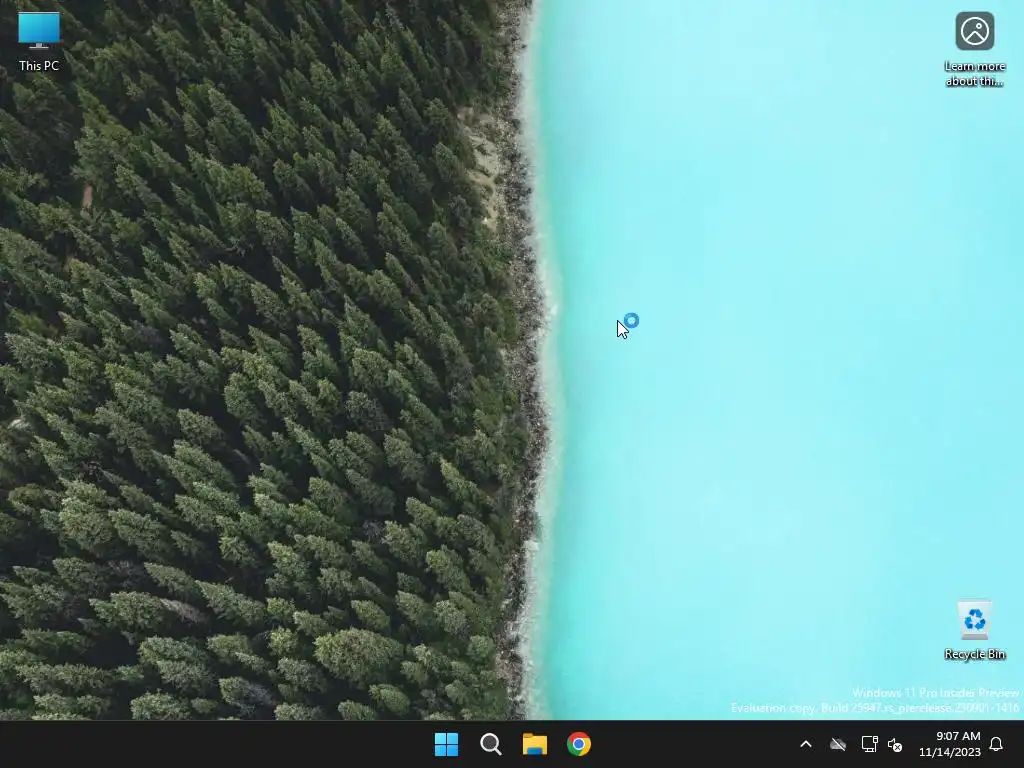
Task: Open the network status tray icon
Action: click(869, 744)
